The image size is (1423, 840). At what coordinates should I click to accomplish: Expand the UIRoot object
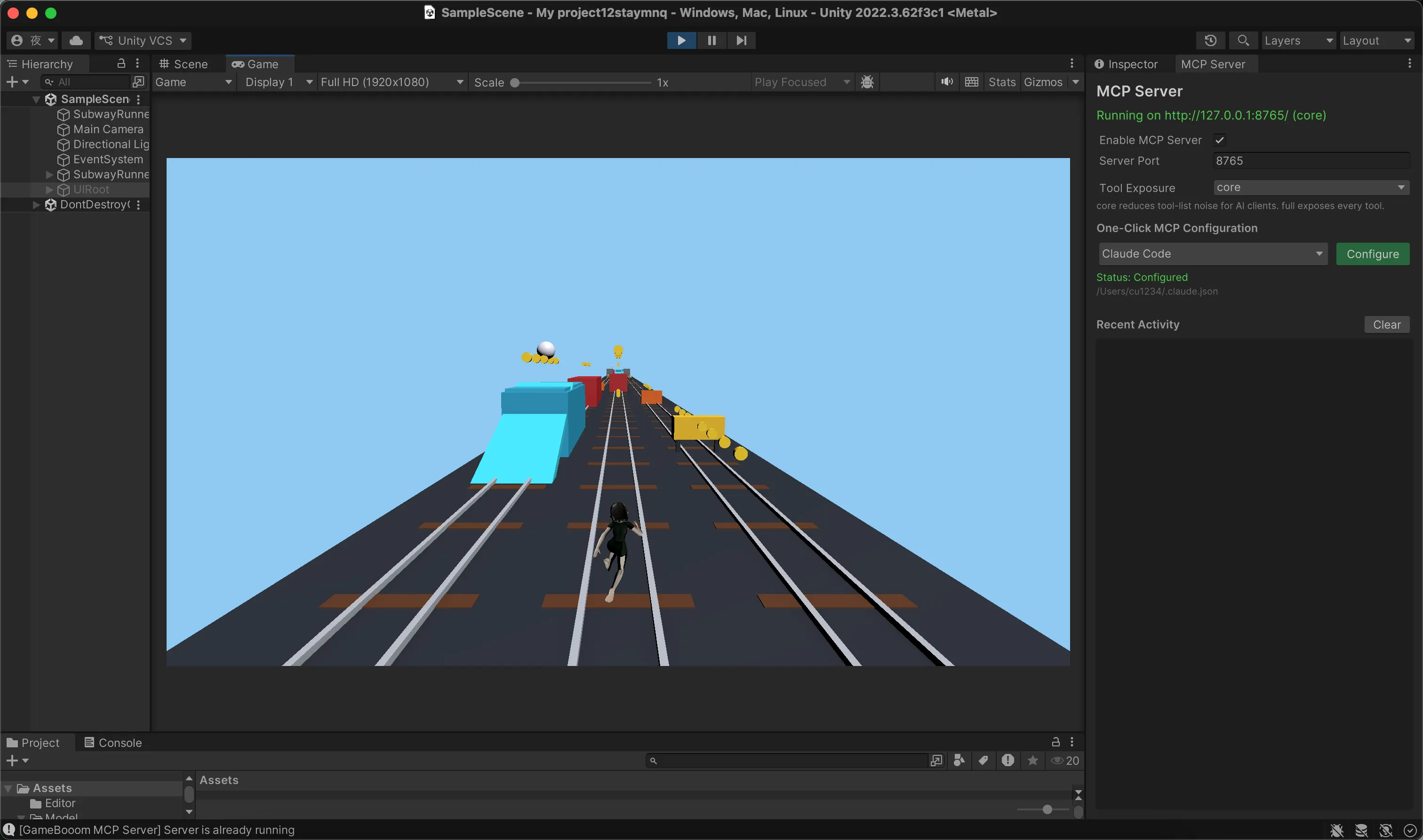[x=49, y=190]
